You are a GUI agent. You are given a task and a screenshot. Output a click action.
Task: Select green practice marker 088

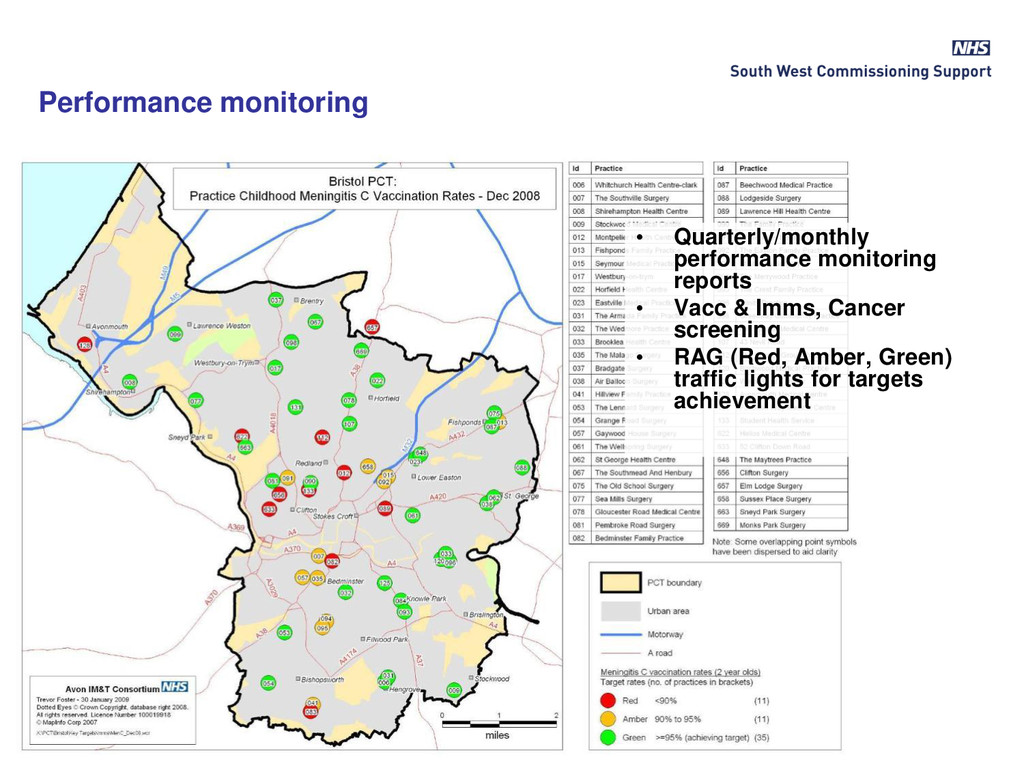(x=522, y=467)
